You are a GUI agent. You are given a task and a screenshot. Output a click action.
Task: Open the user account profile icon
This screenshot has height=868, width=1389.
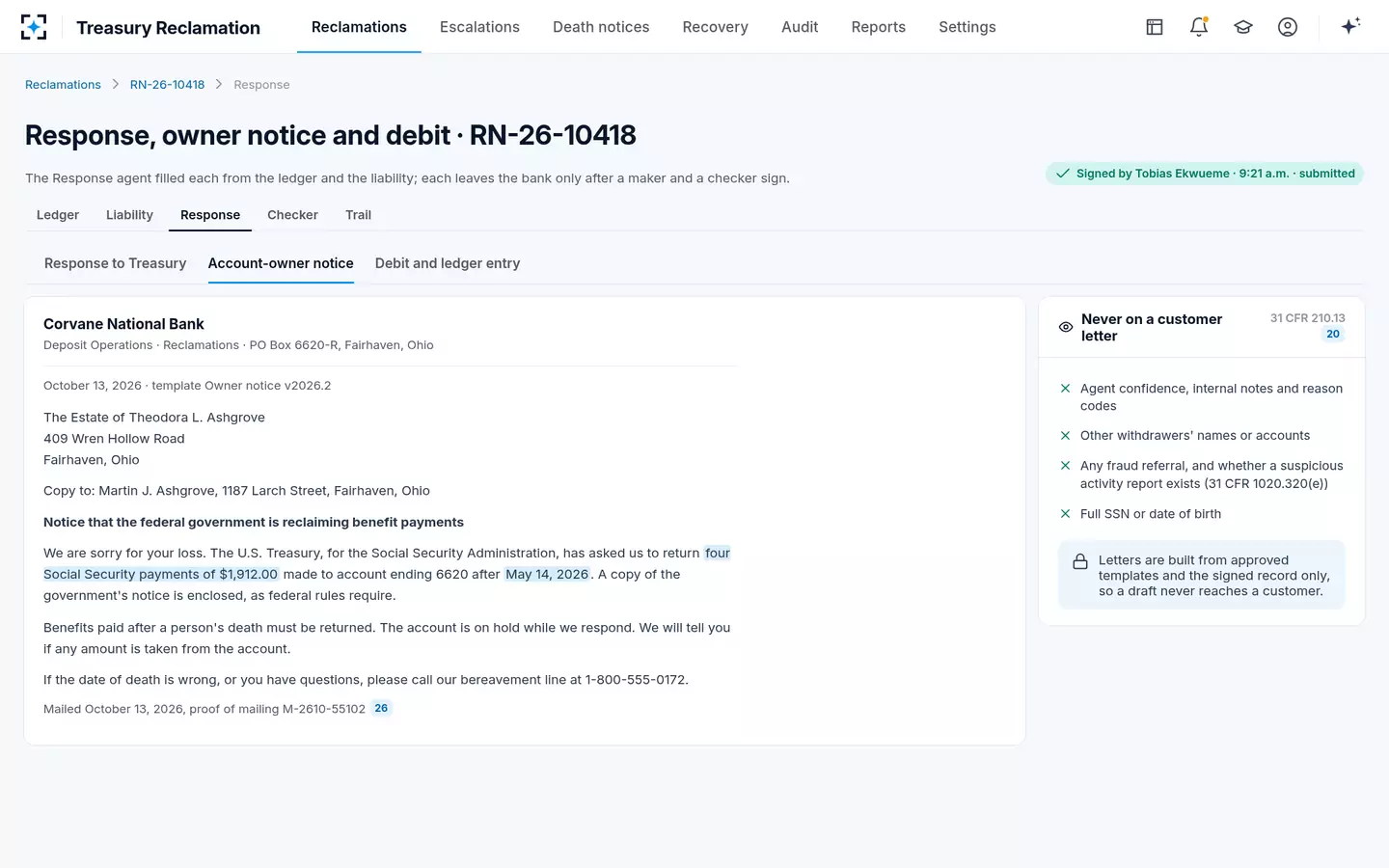1288,27
